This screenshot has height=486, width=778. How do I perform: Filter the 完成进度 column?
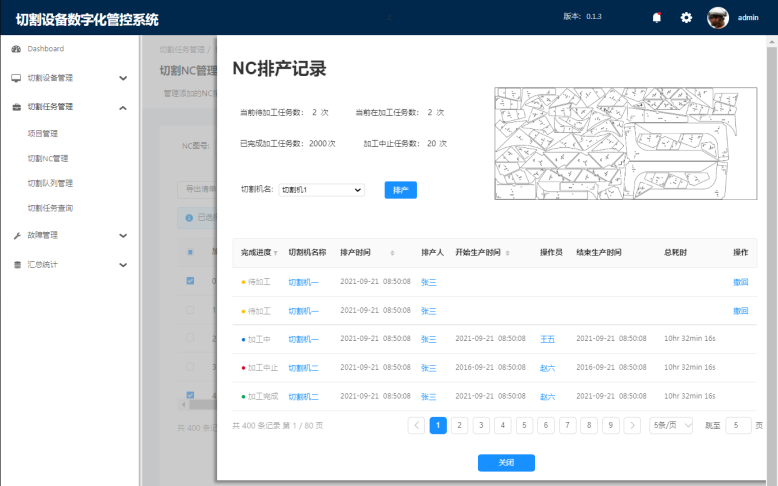[x=275, y=253]
